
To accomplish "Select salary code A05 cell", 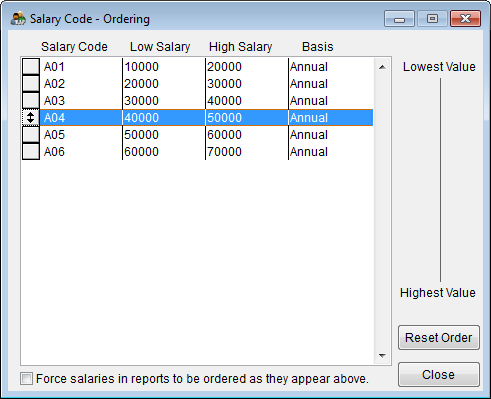I will (81, 135).
